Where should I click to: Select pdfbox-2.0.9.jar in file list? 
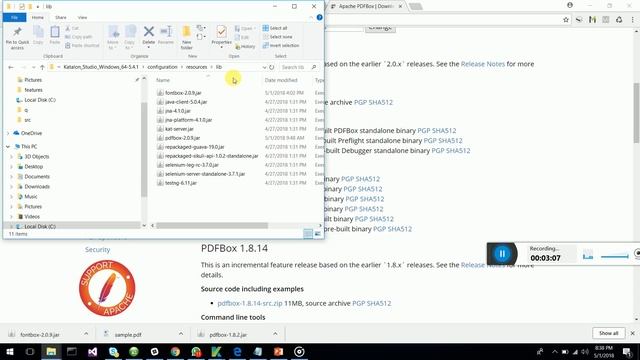pyautogui.click(x=182, y=138)
